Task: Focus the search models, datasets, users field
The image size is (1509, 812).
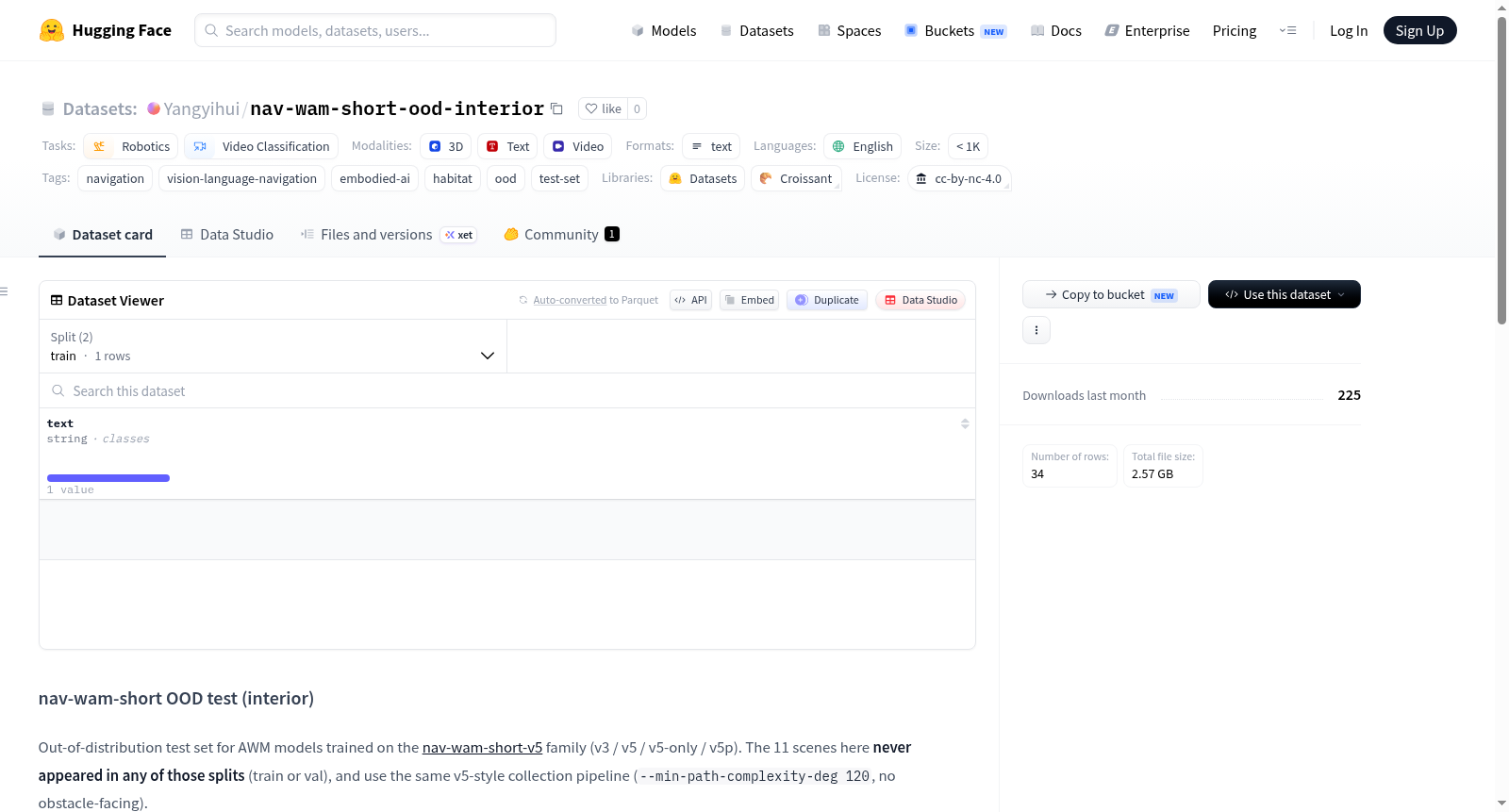Action: click(x=375, y=30)
